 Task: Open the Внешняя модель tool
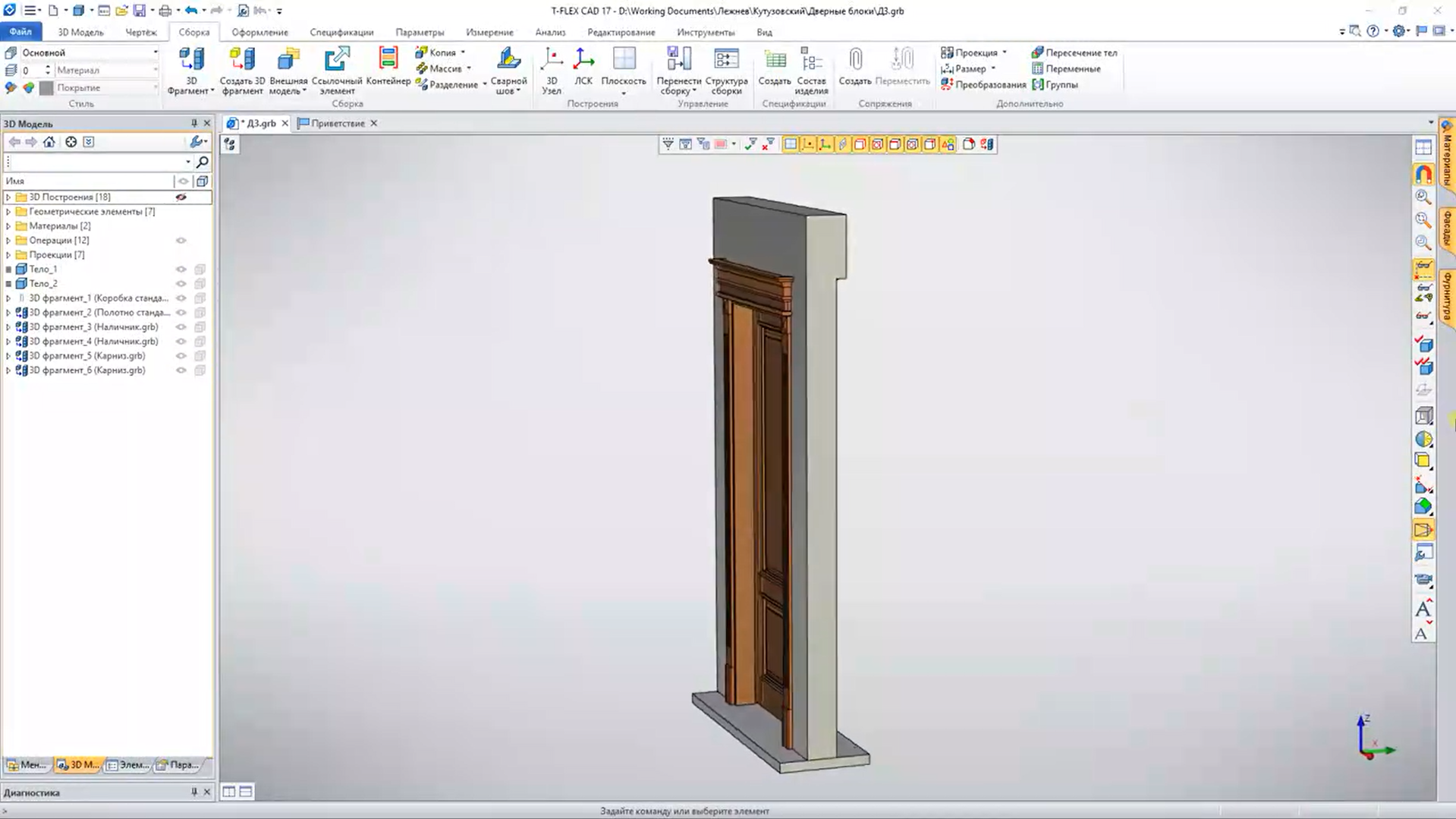(x=288, y=70)
